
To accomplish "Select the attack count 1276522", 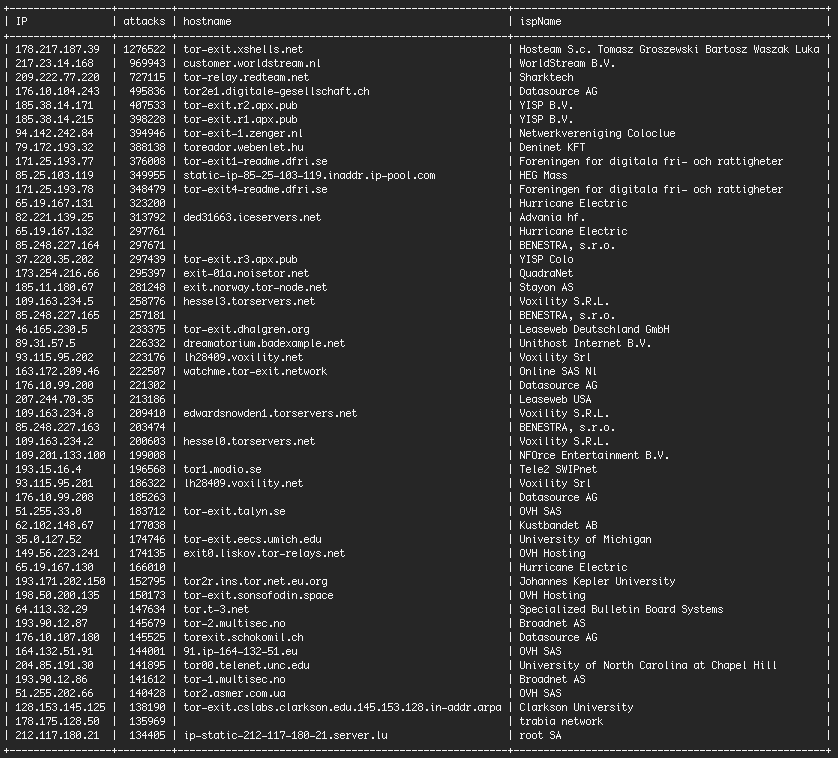I will [x=144, y=49].
